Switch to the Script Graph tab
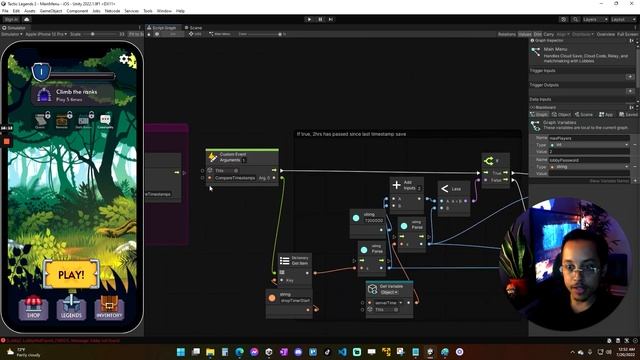Image resolution: width=640 pixels, height=360 pixels. (162, 28)
